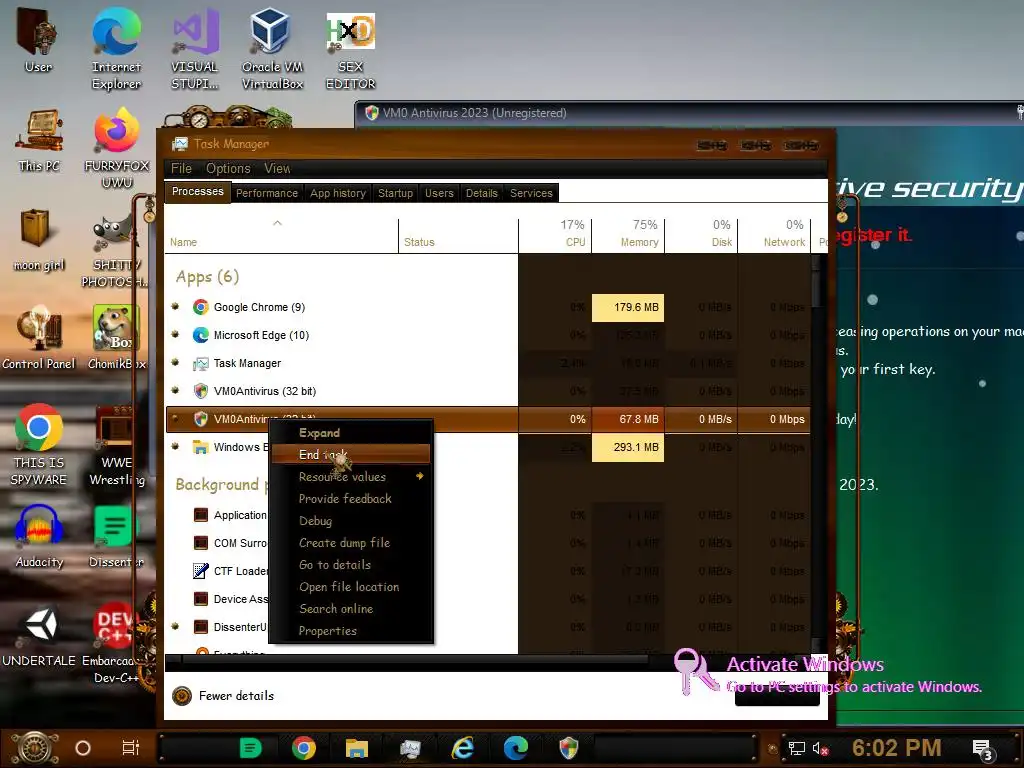Expand the Task Manager process row
The width and height of the screenshot is (1024, 768).
[x=175, y=362]
